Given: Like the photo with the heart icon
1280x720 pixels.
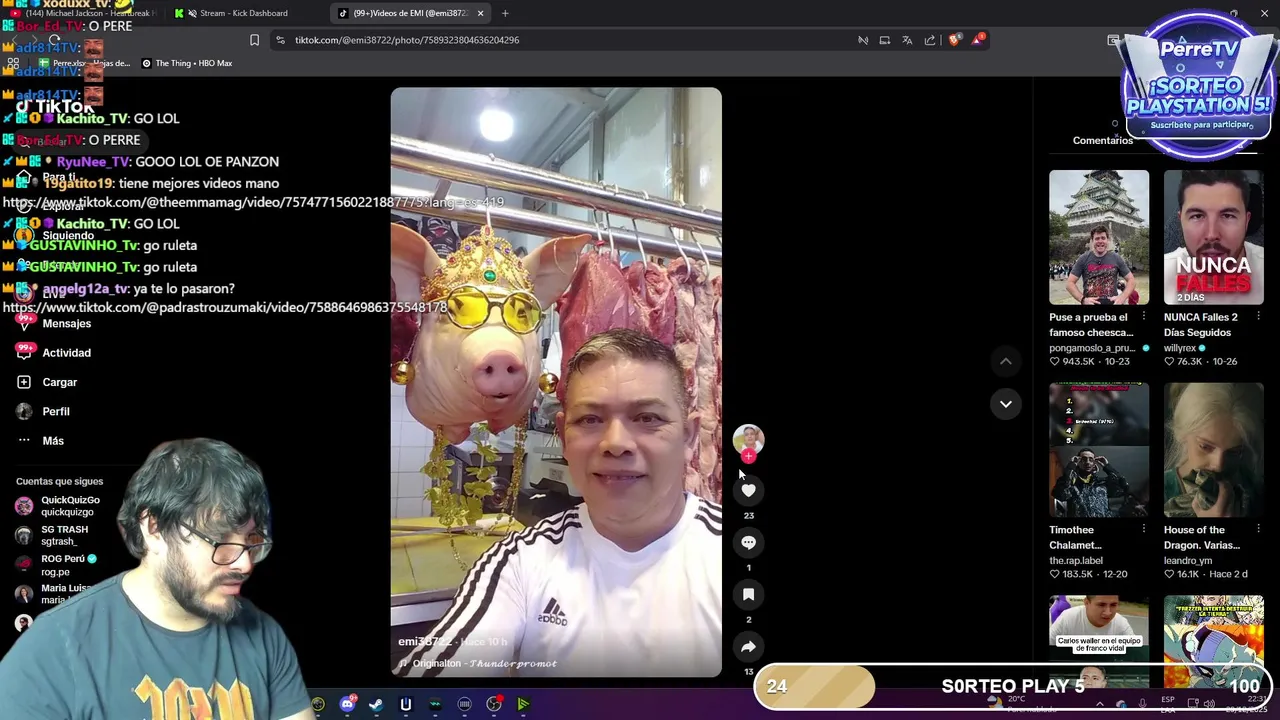Looking at the screenshot, I should tap(748, 490).
